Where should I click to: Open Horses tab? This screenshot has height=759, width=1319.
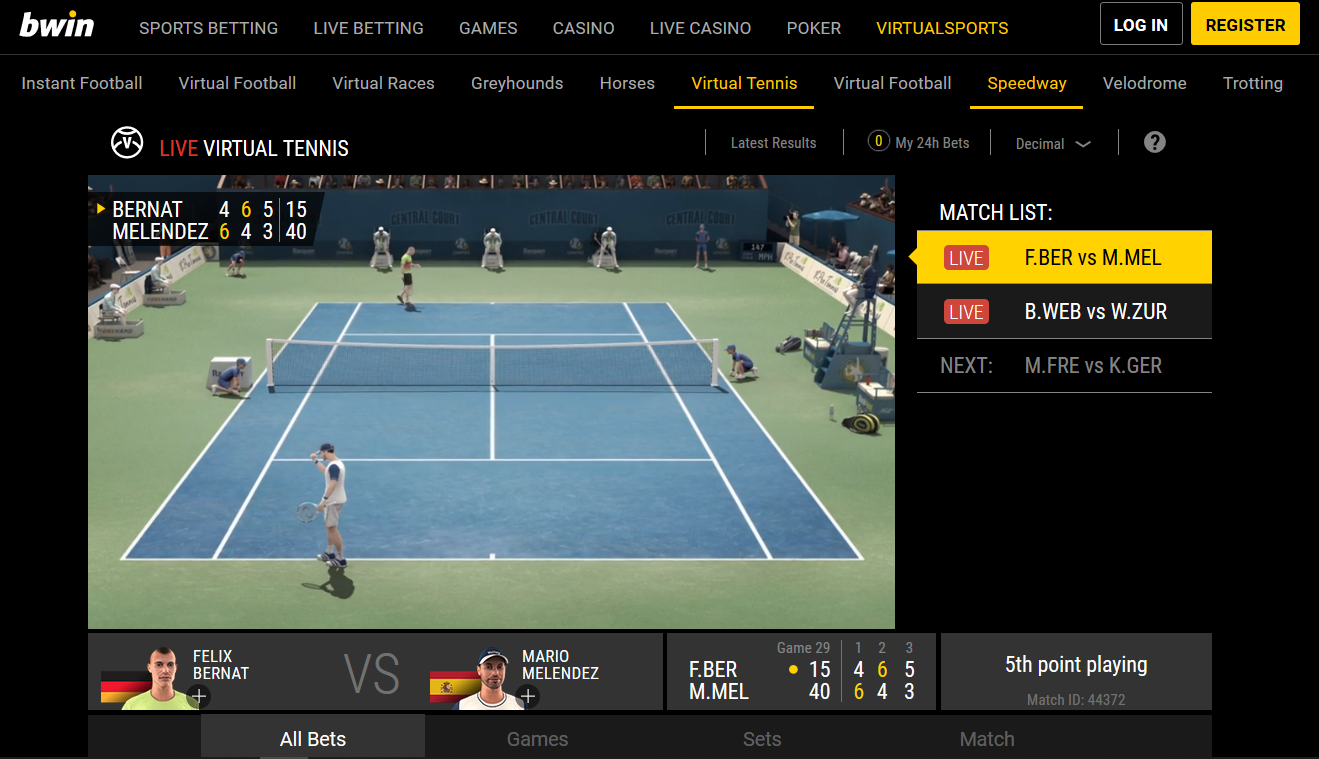coord(627,83)
